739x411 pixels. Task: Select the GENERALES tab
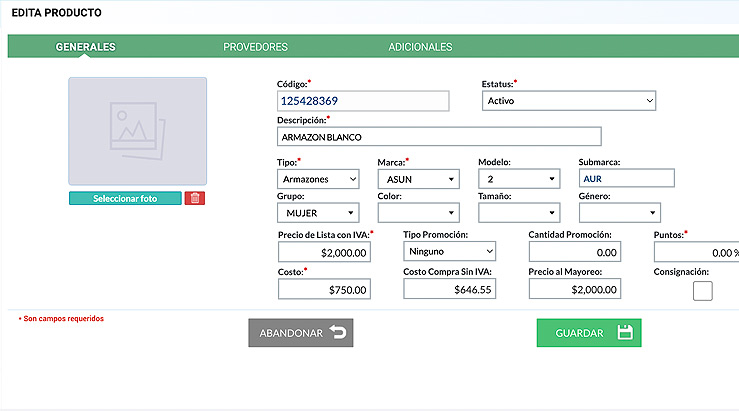point(85,47)
